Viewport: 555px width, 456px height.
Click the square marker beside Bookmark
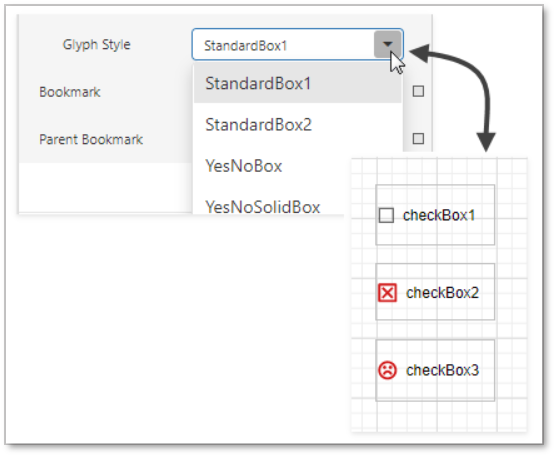418,91
